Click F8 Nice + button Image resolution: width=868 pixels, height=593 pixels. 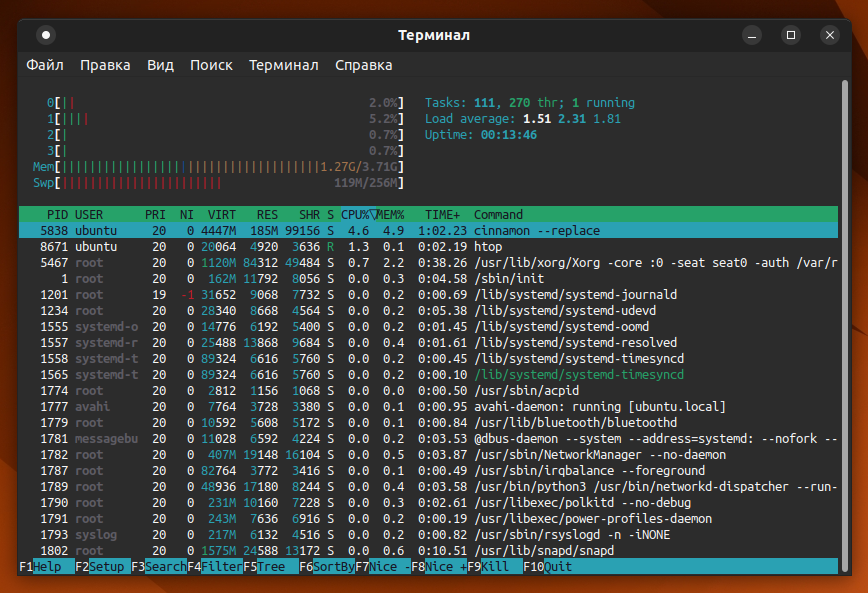point(438,566)
